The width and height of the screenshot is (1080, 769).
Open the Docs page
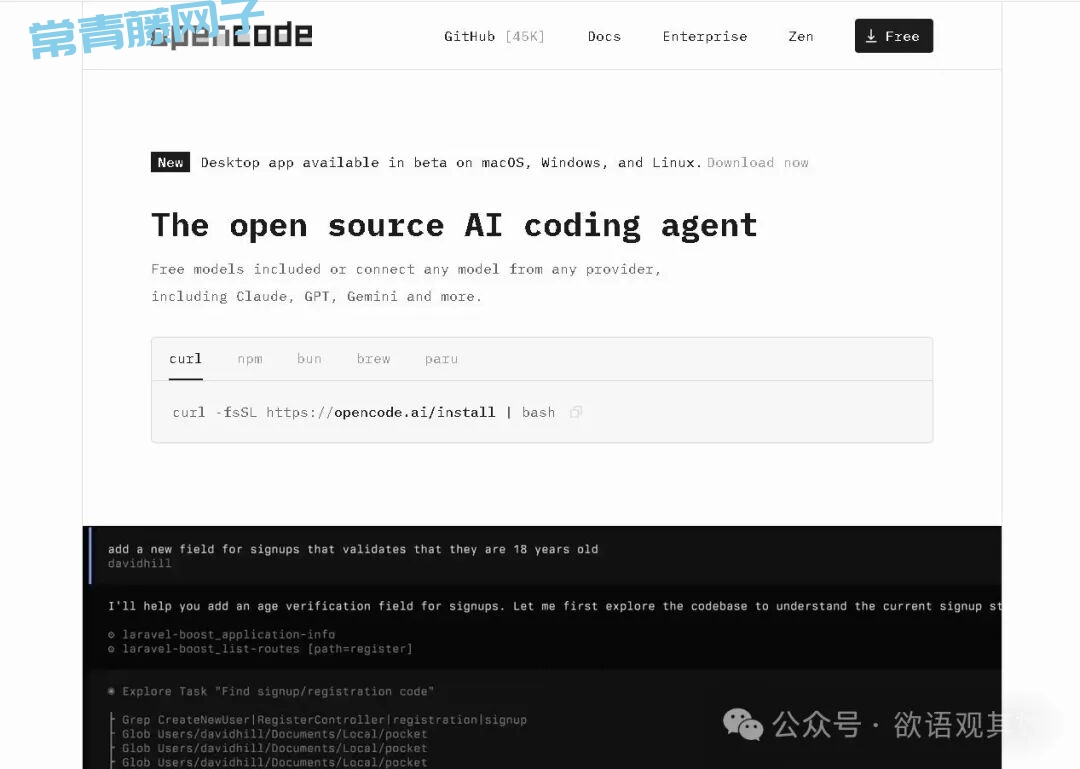click(604, 36)
